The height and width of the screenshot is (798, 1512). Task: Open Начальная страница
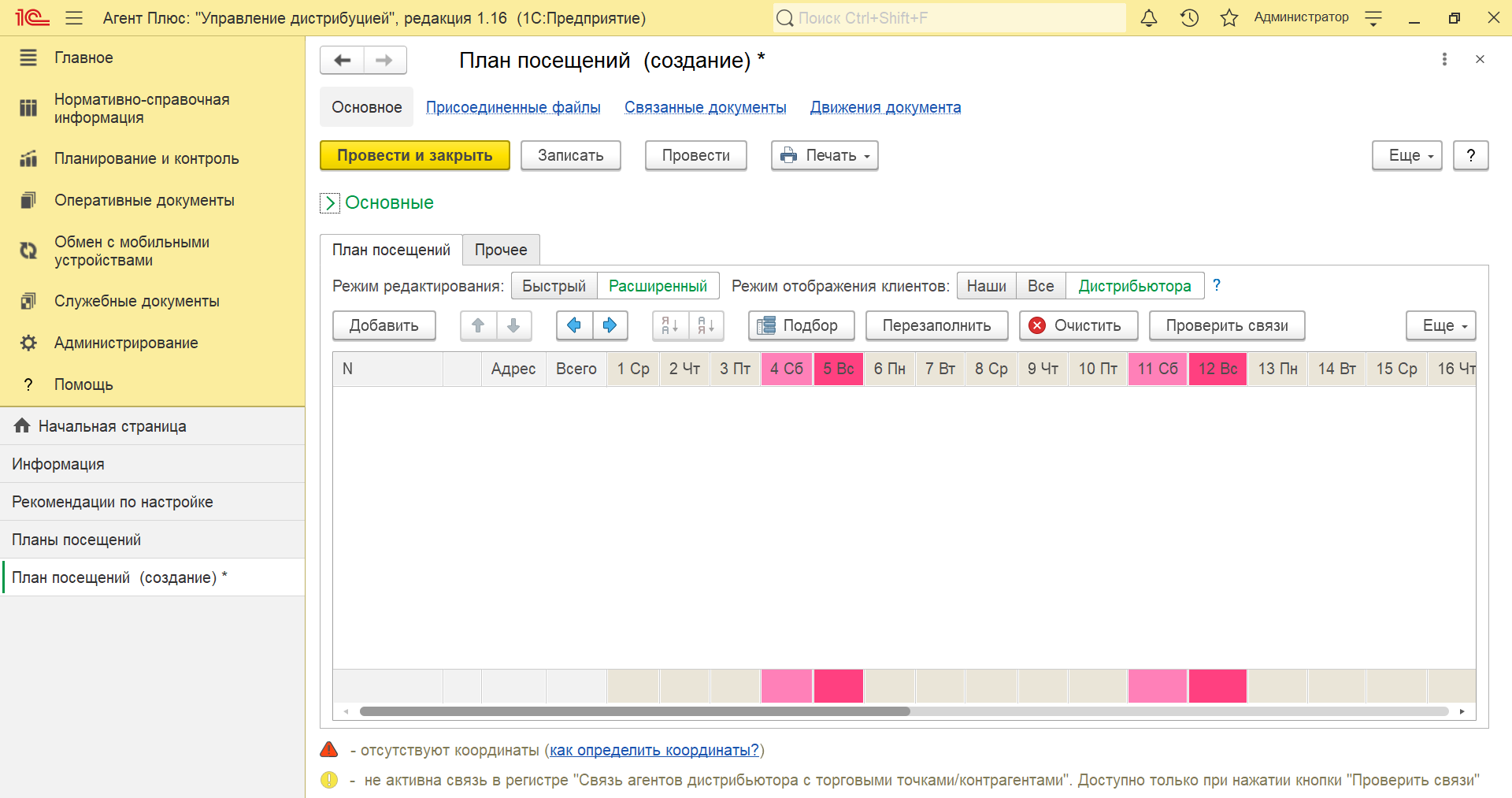click(152, 426)
